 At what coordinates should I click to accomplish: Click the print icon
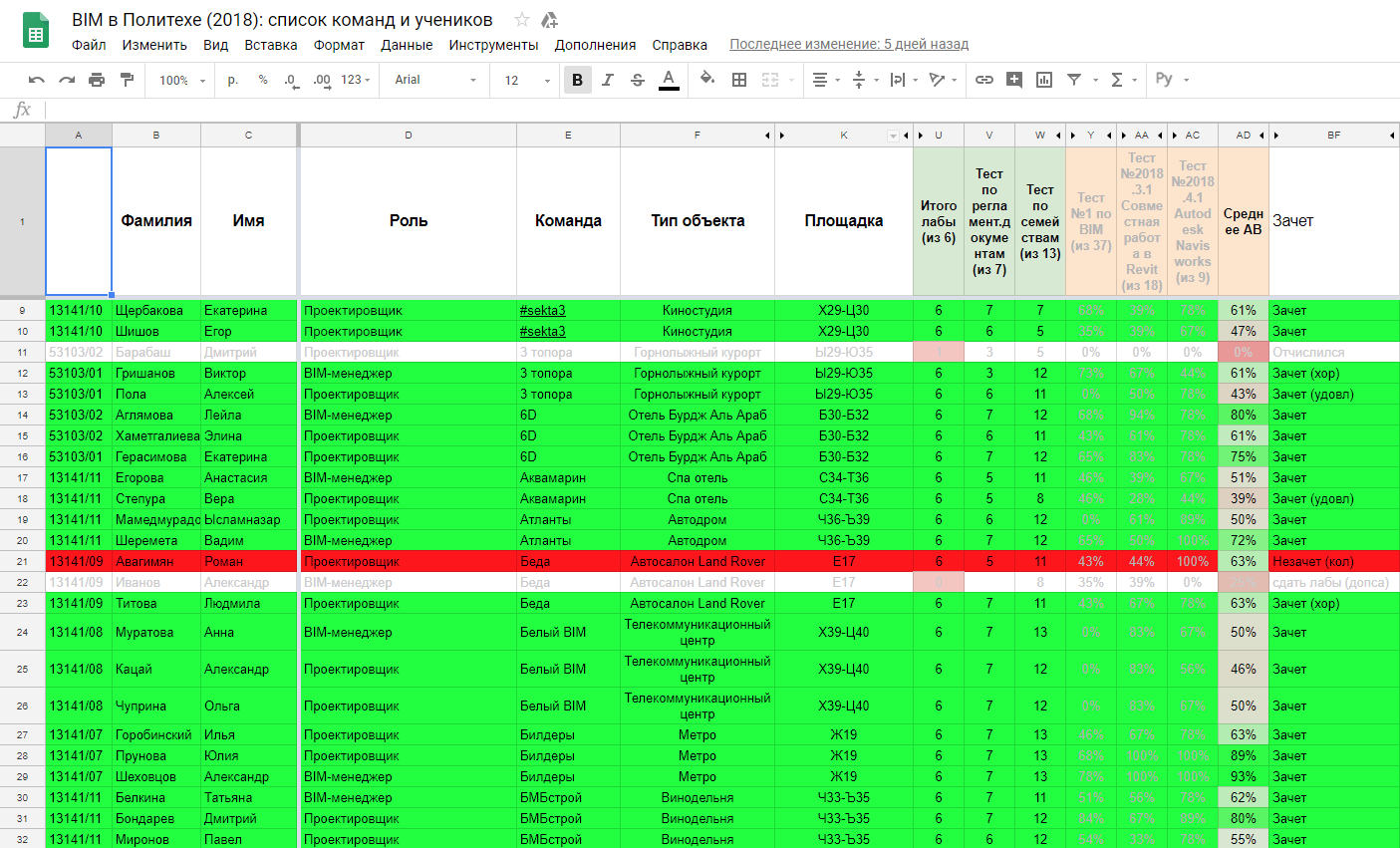(x=97, y=80)
